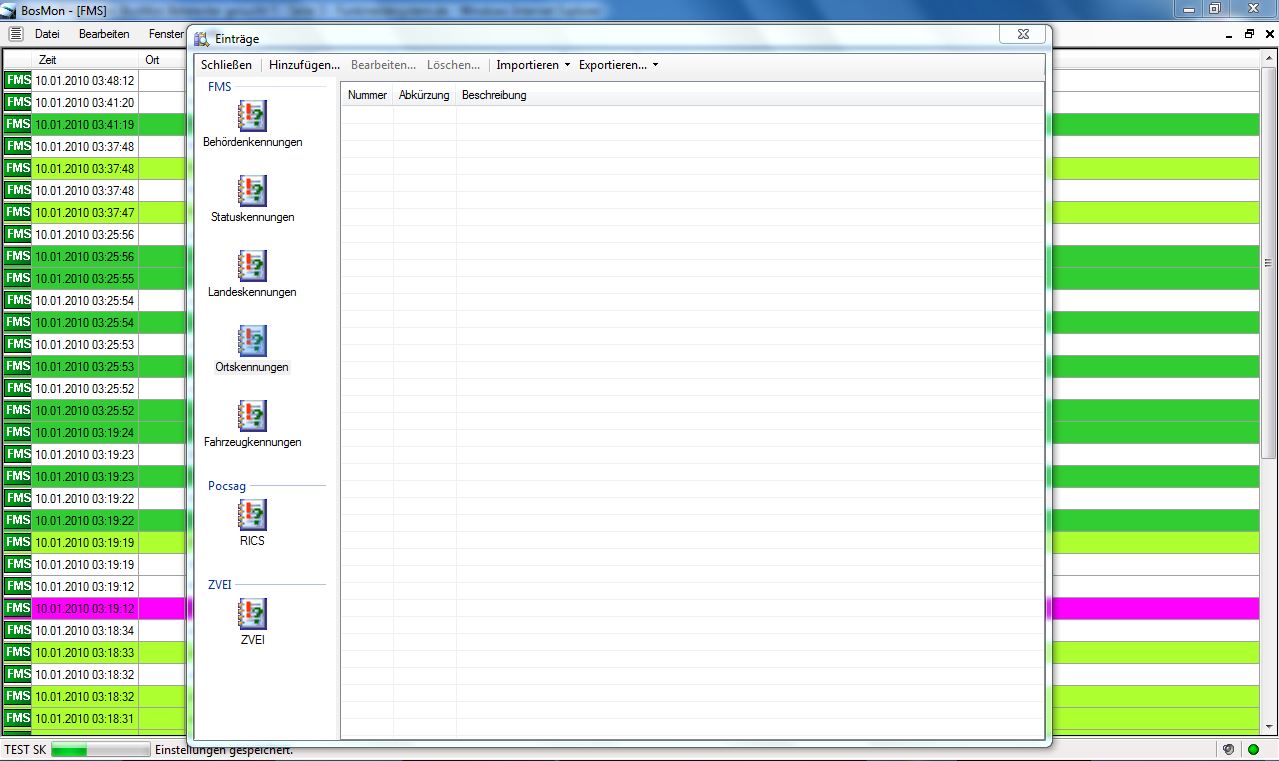Choose the Fahrzeugkennungen icon
The image size is (1279, 761).
[x=252, y=416]
